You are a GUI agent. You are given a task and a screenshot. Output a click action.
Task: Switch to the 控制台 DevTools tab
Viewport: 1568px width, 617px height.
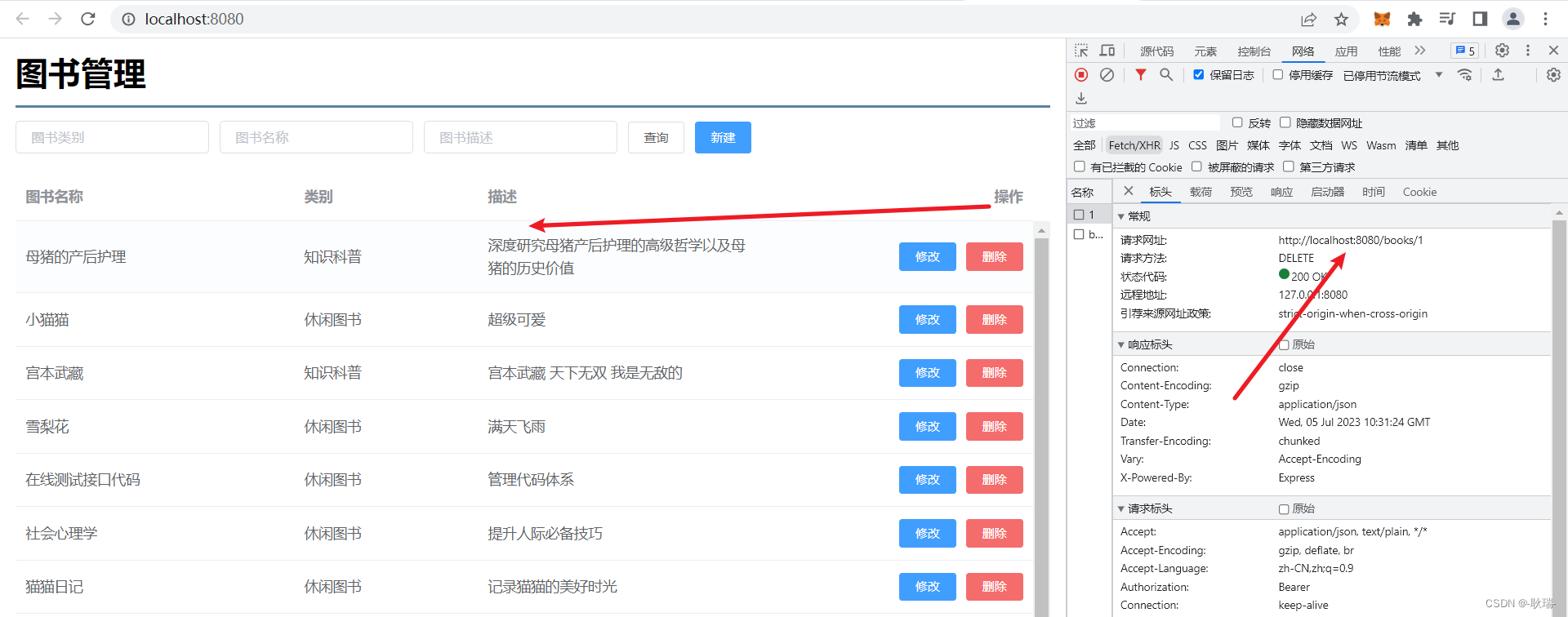1254,51
